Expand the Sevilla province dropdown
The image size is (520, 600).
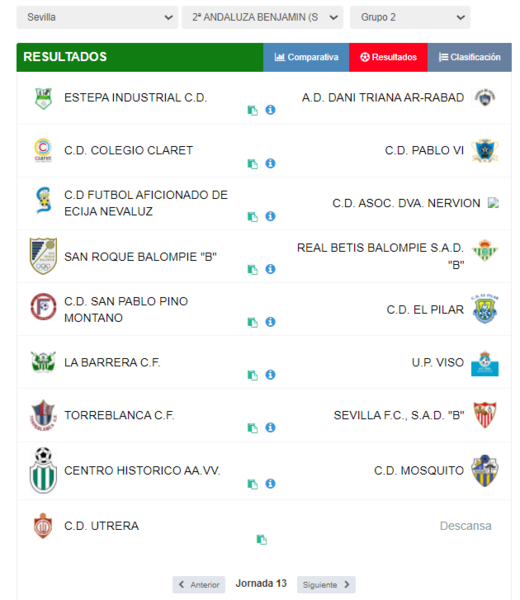[97, 17]
